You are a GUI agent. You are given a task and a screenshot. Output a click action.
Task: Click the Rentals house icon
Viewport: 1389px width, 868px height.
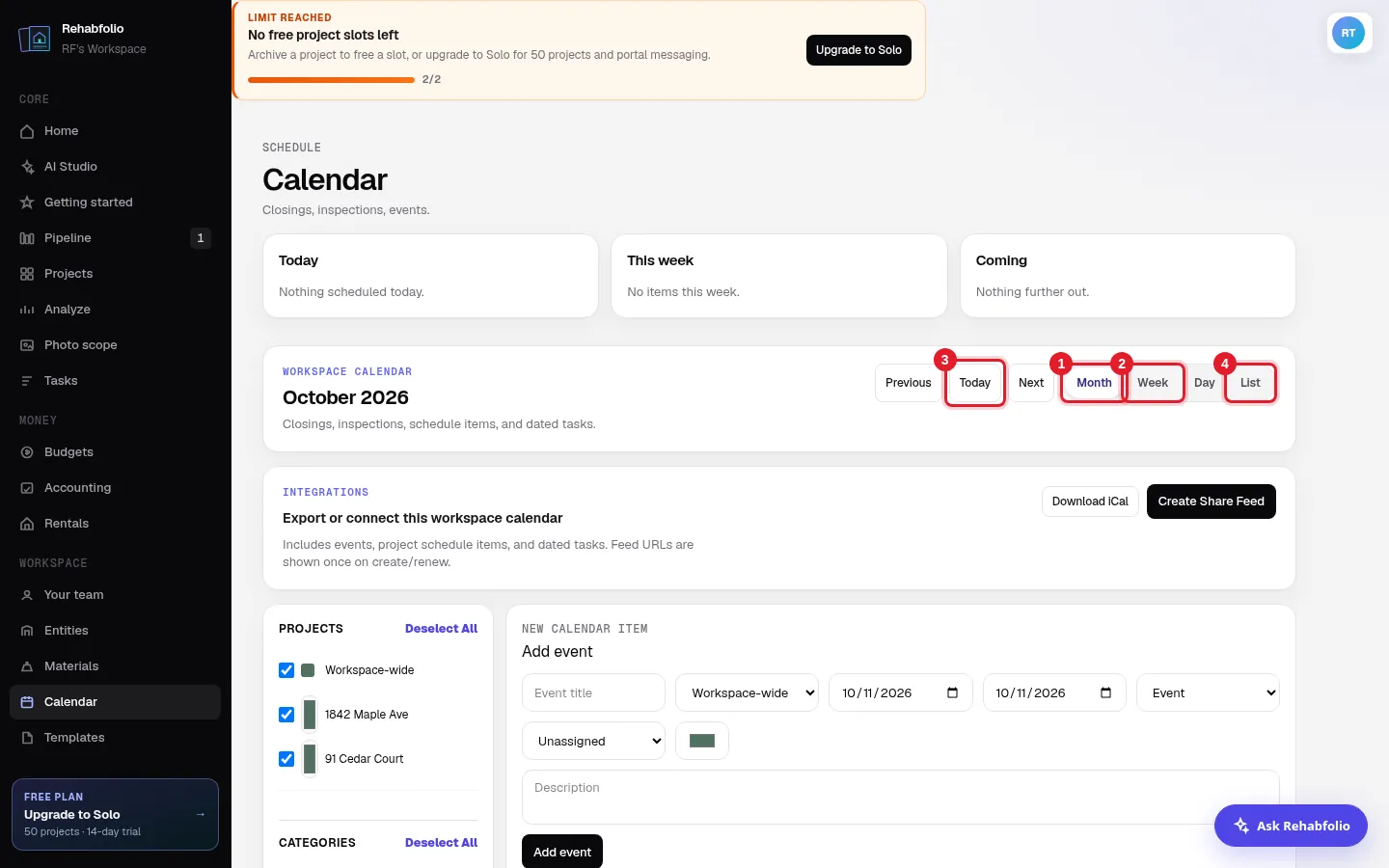point(27,524)
